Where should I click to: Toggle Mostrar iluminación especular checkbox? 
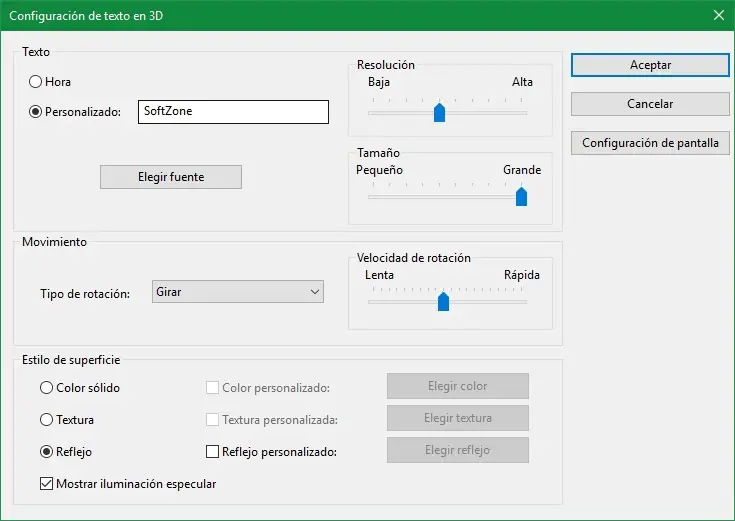[47, 484]
